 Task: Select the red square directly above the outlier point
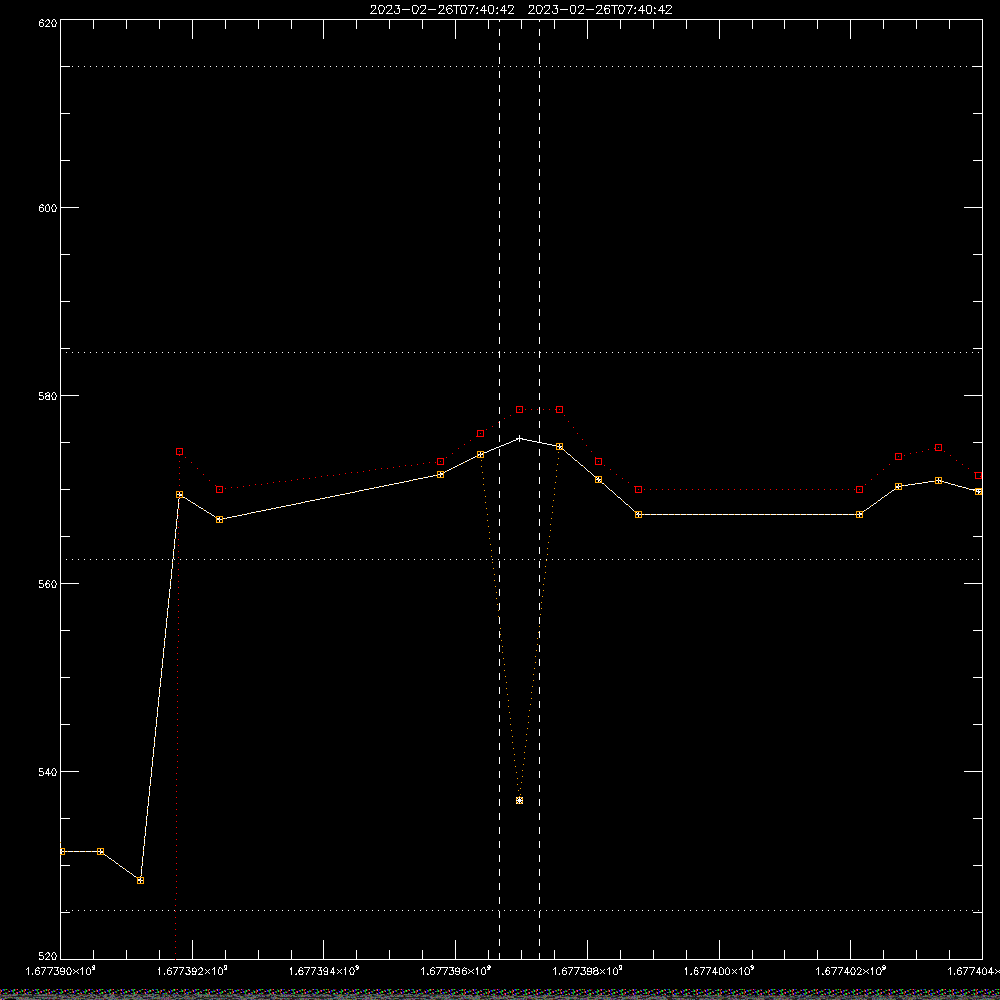coord(520,409)
